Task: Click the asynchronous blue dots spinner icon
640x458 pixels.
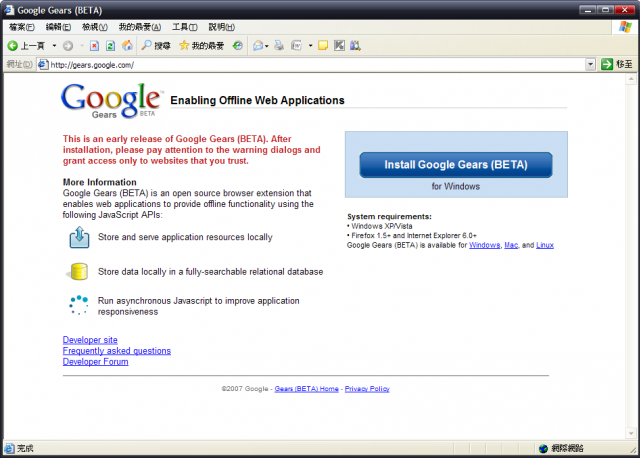Action: click(x=78, y=305)
